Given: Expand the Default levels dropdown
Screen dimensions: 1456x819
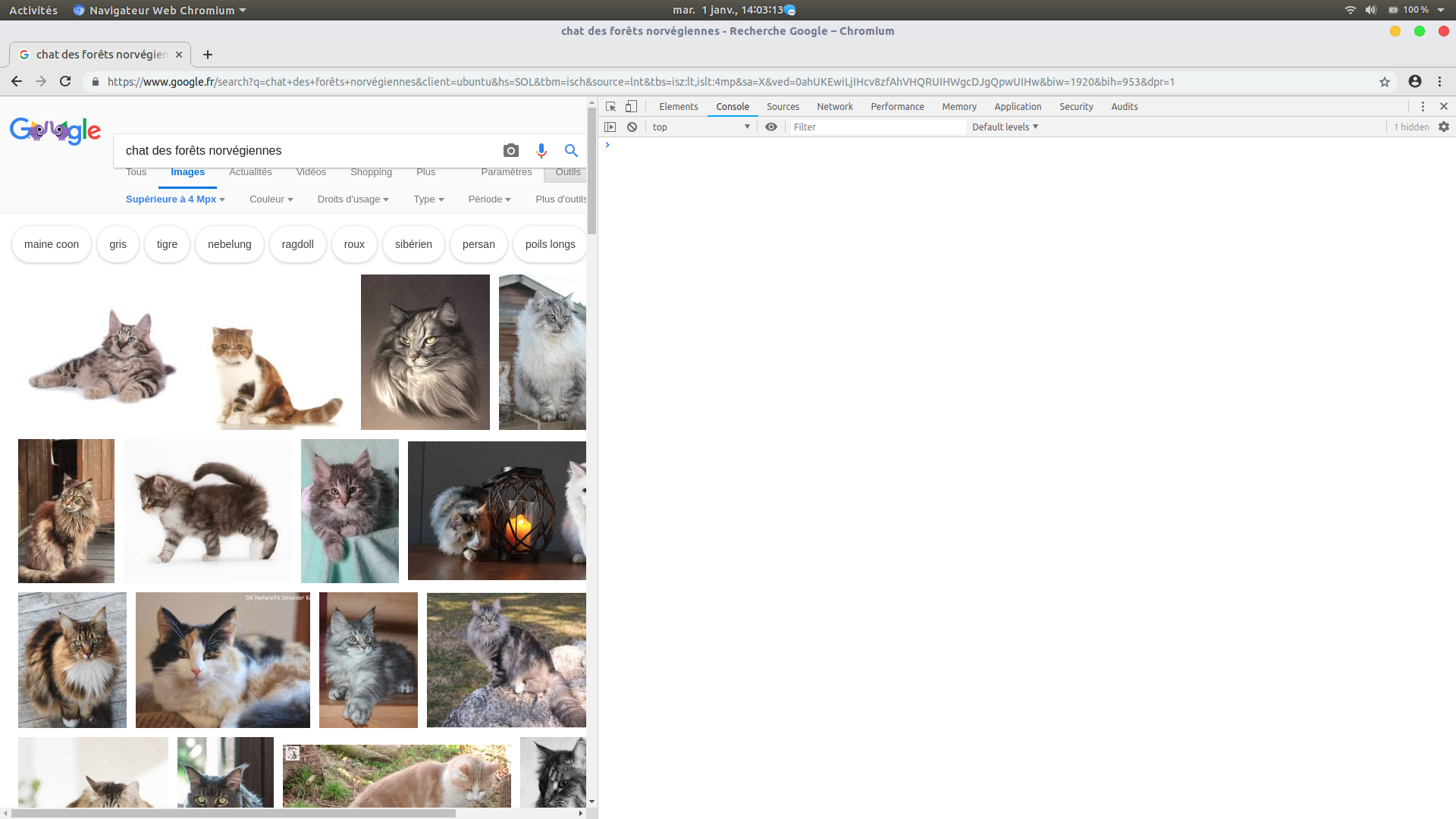Looking at the screenshot, I should point(1005,127).
